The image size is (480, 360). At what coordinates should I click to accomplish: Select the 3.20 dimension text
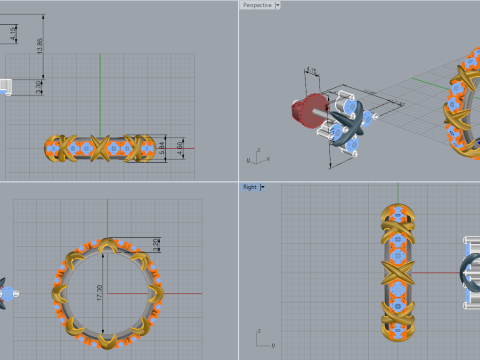point(156,245)
